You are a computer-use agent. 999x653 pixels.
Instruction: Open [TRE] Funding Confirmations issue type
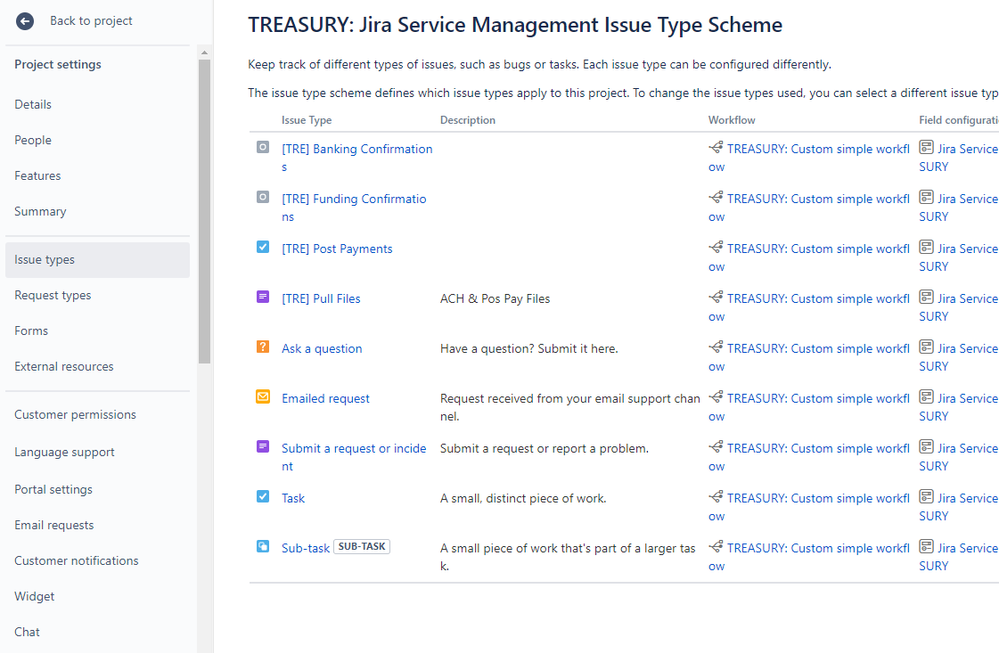[x=354, y=207]
